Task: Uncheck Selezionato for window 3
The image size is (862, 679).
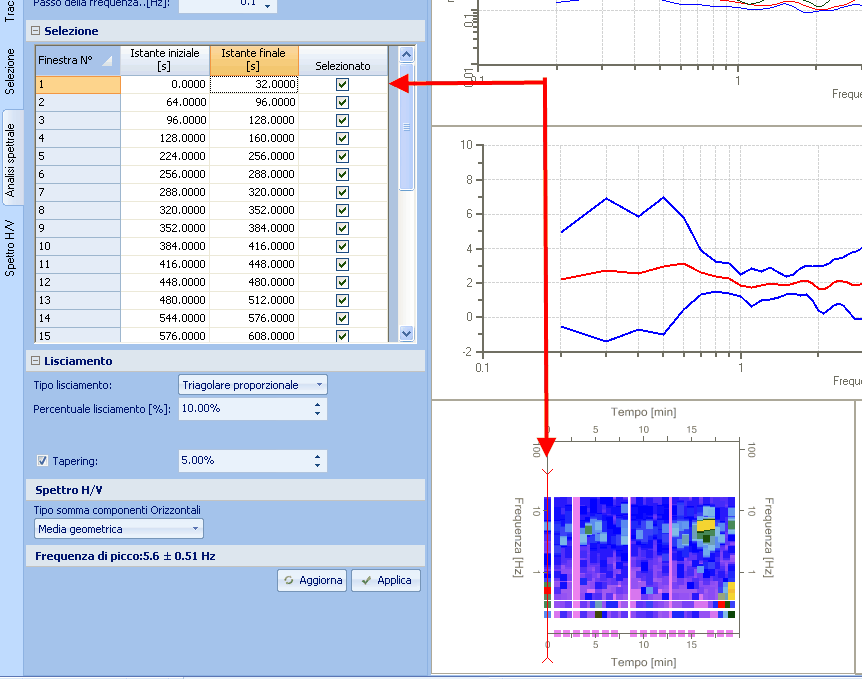Action: tap(342, 120)
